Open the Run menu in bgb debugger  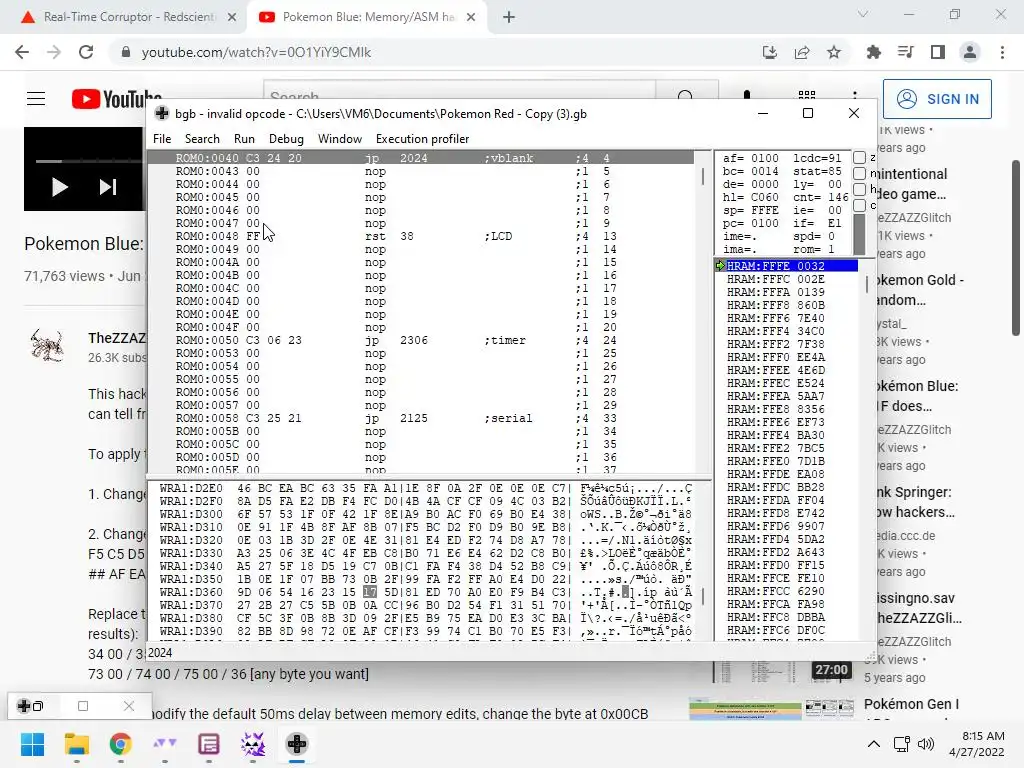[x=244, y=138]
